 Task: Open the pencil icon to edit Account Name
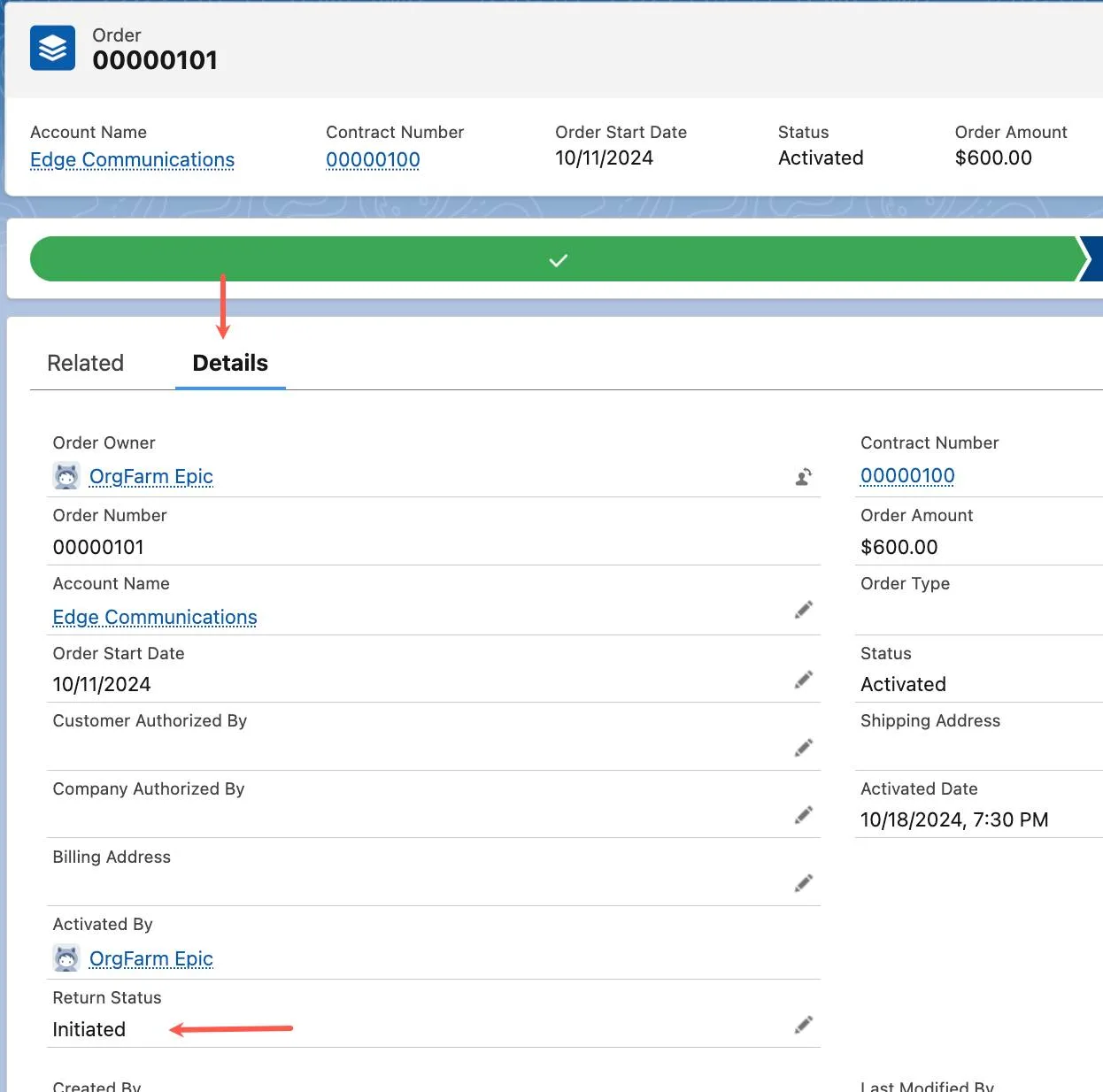[804, 609]
